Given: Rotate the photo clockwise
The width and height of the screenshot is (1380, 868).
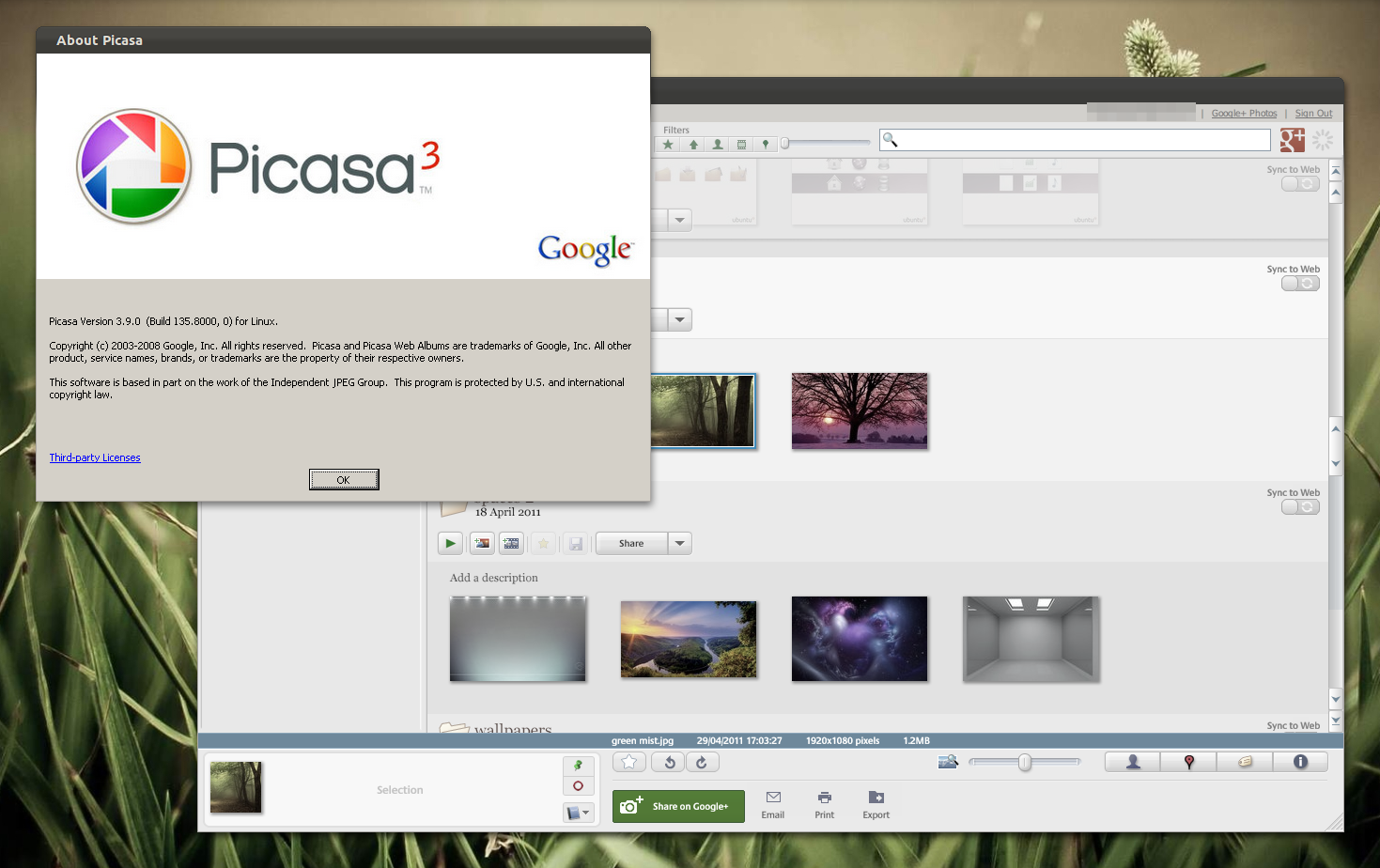Looking at the screenshot, I should pos(702,762).
